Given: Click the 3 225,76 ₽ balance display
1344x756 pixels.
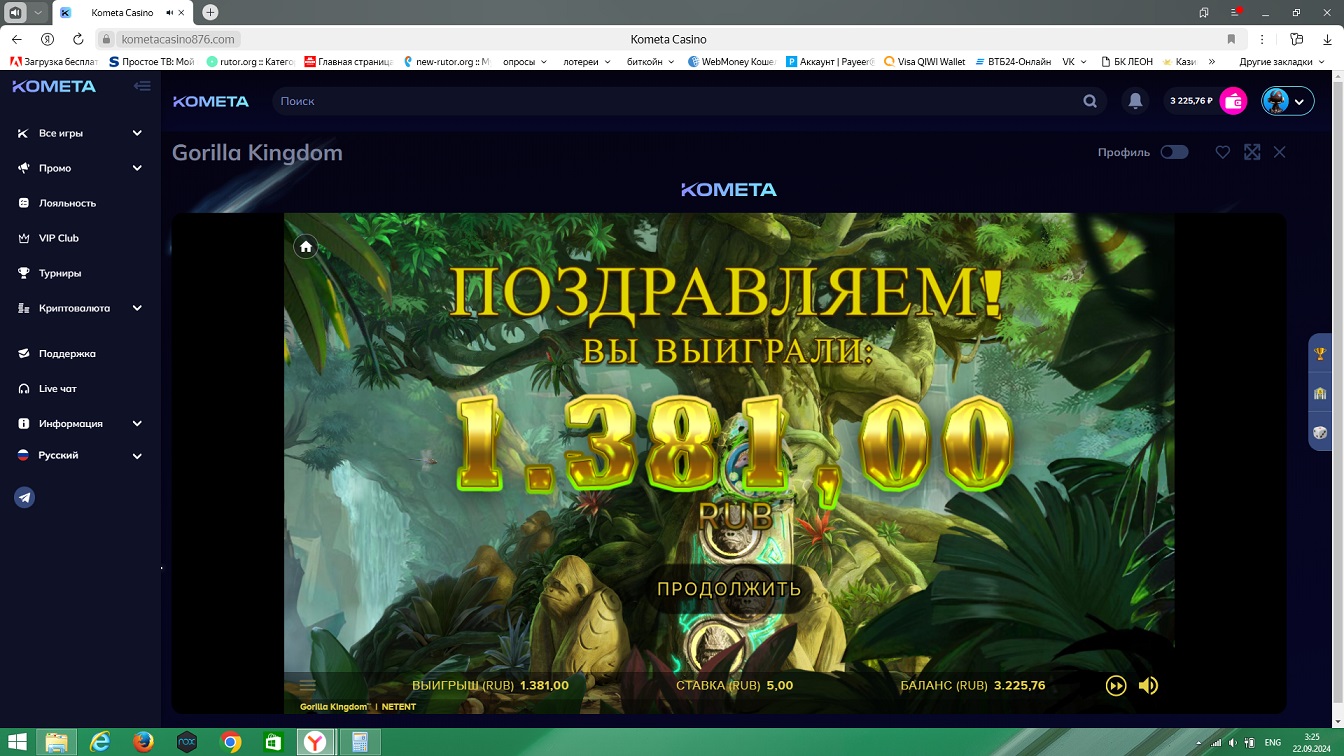Looking at the screenshot, I should (x=1191, y=101).
